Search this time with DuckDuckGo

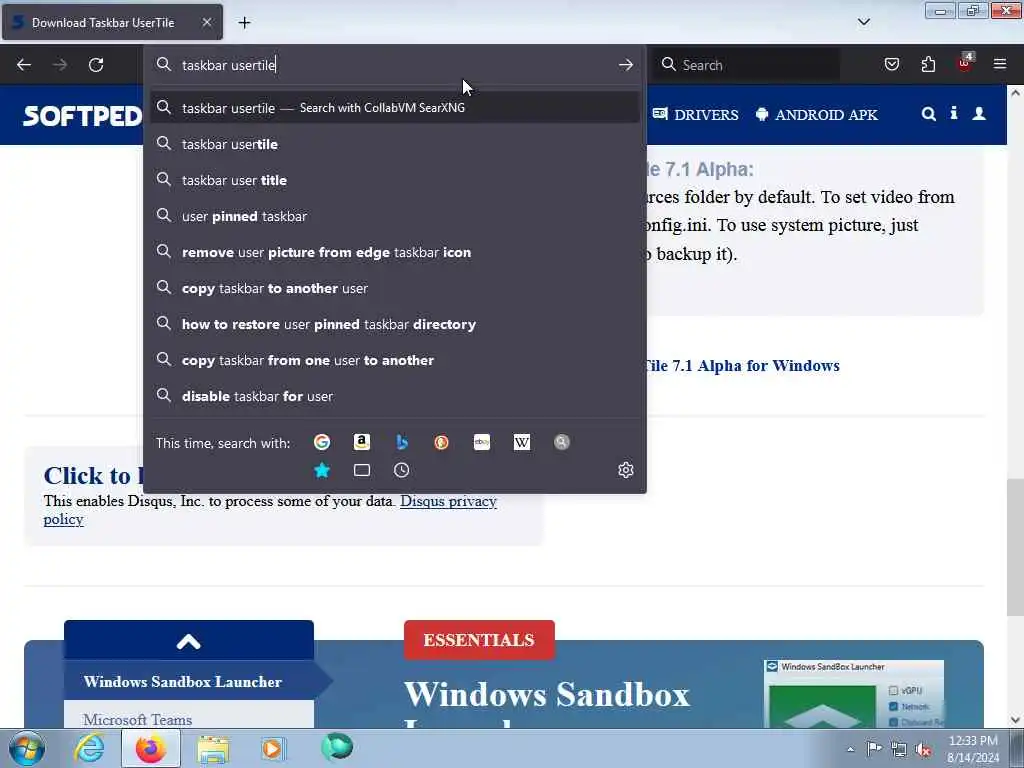coord(441,442)
